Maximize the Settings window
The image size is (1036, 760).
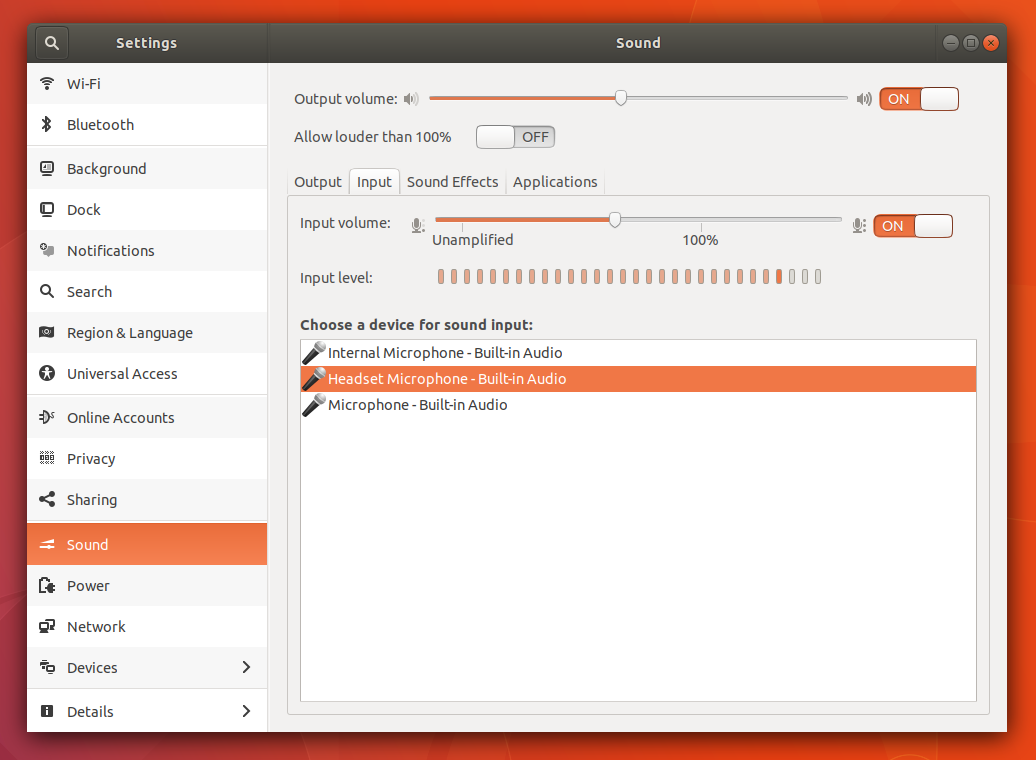[971, 43]
